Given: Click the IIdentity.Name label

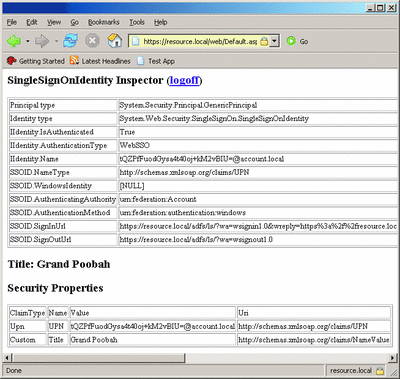Looking at the screenshot, I should (x=34, y=159).
